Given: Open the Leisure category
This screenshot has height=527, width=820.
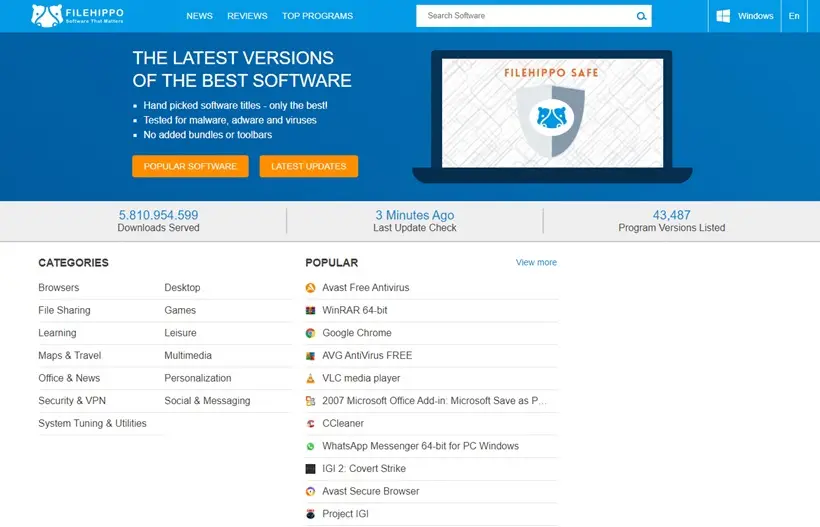Looking at the screenshot, I should (180, 333).
